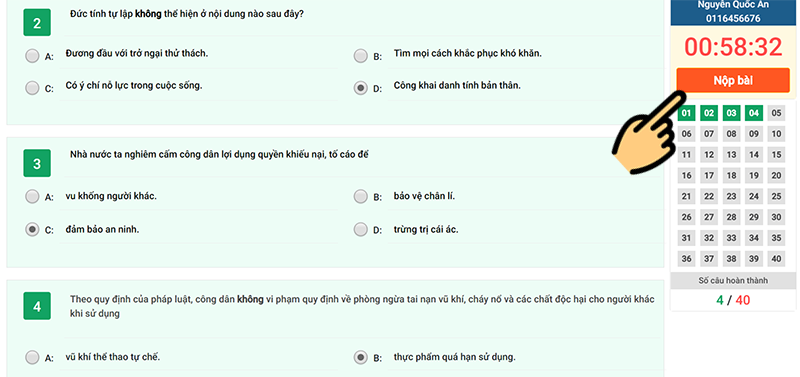The width and height of the screenshot is (800, 377).
Task: Navigate to question 18
Action: click(x=732, y=175)
